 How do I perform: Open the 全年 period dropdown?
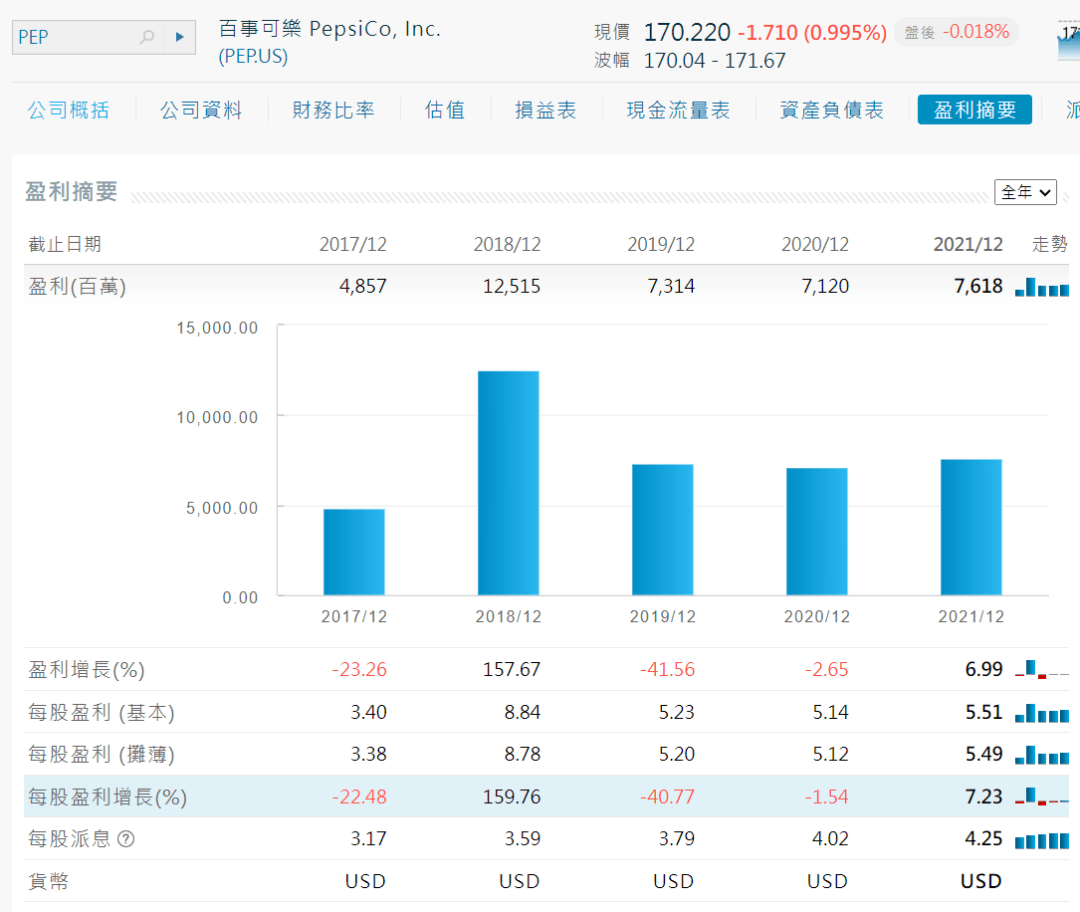pyautogui.click(x=1025, y=192)
